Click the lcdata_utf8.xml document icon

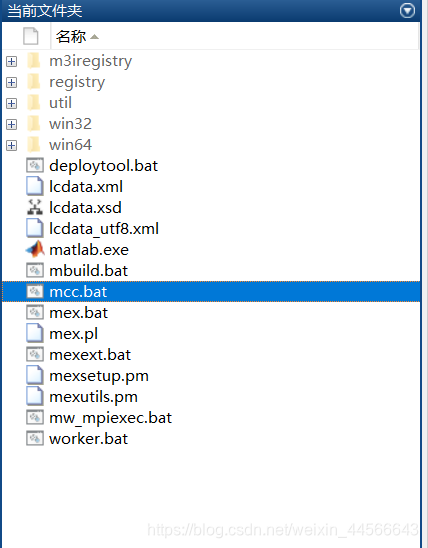click(x=35, y=228)
